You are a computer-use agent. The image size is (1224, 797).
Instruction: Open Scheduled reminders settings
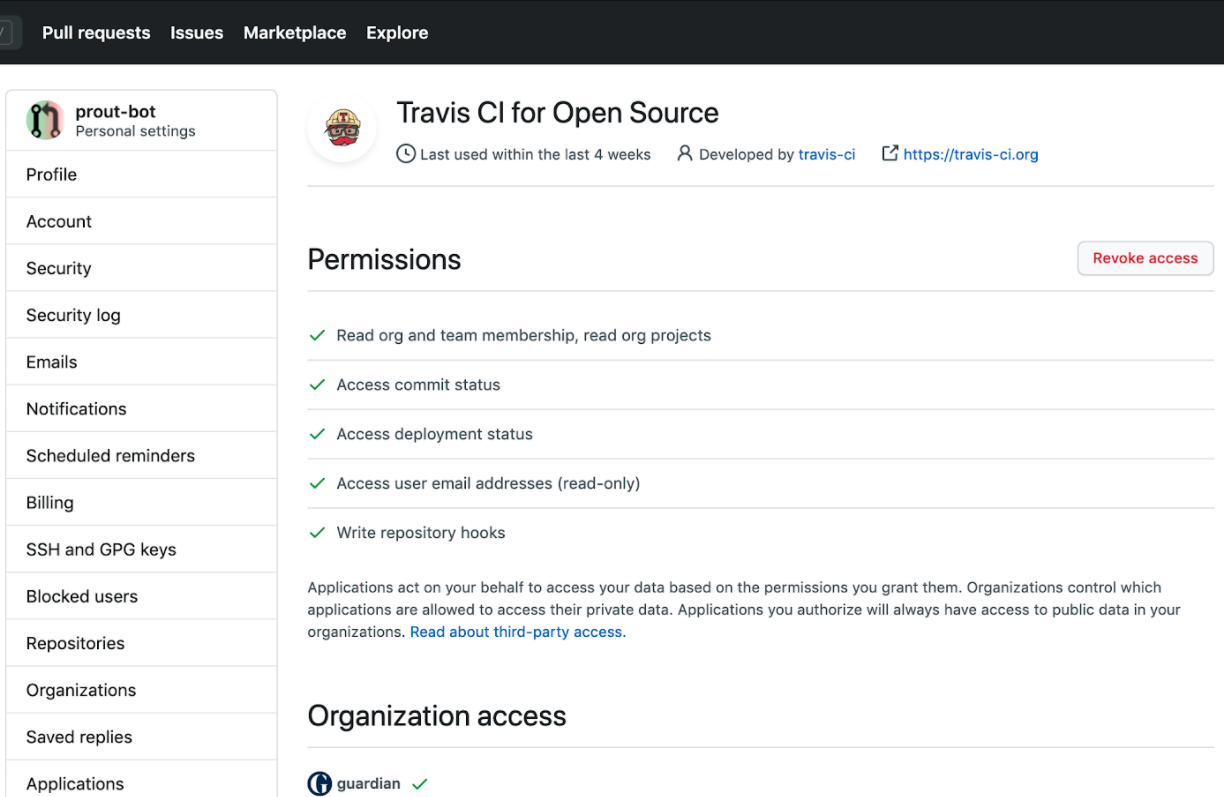point(141,456)
